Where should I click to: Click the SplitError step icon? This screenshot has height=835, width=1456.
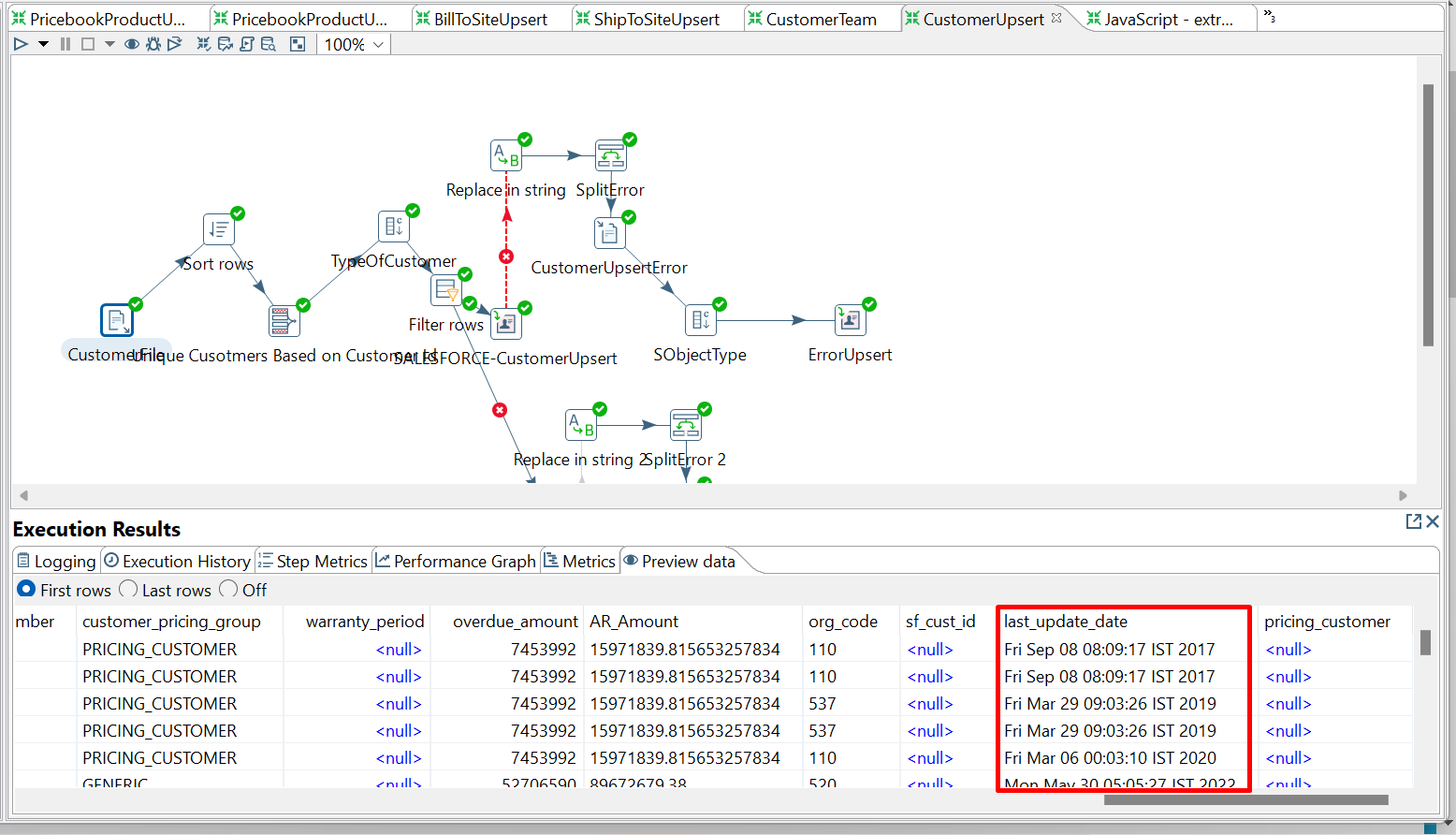pos(611,155)
